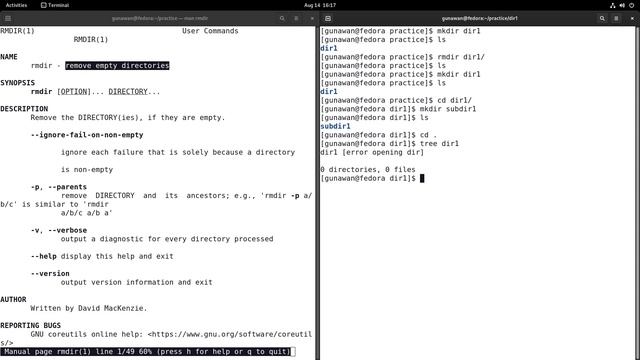Click the 'cd .' command line
Viewport: 640px width, 360px height.
[378, 135]
